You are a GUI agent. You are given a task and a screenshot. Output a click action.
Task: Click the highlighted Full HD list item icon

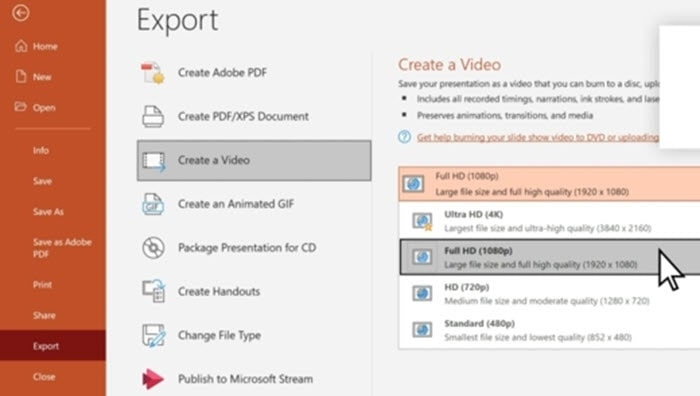[422, 257]
